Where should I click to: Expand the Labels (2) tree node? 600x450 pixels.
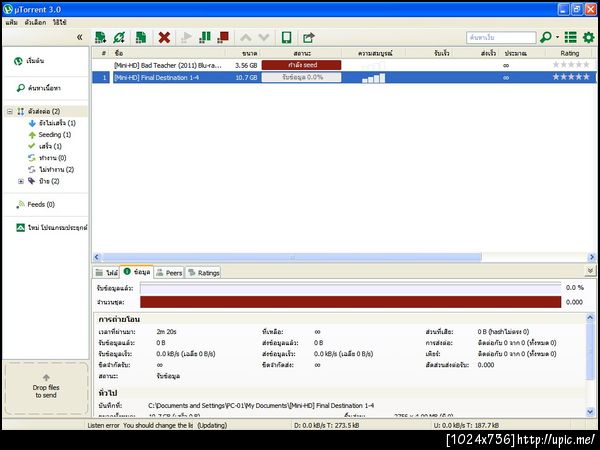(21, 181)
